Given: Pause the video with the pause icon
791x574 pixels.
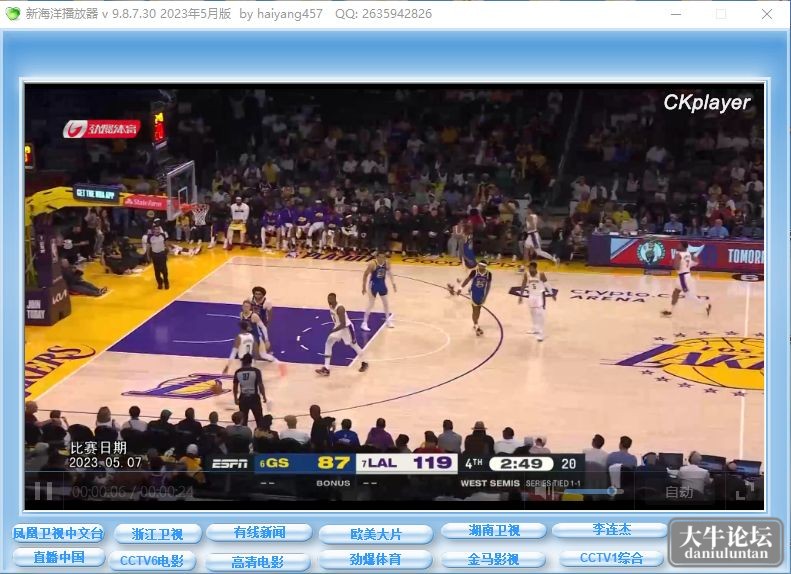Looking at the screenshot, I should 43,491.
